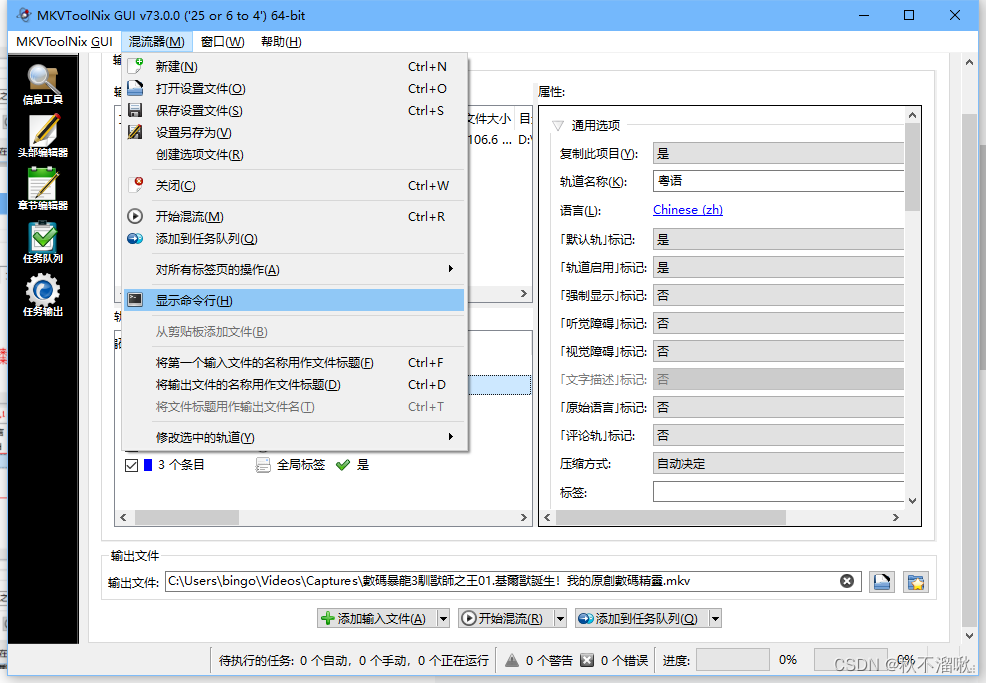
Task: Open the 头部编辑器 header editor
Action: 43,136
